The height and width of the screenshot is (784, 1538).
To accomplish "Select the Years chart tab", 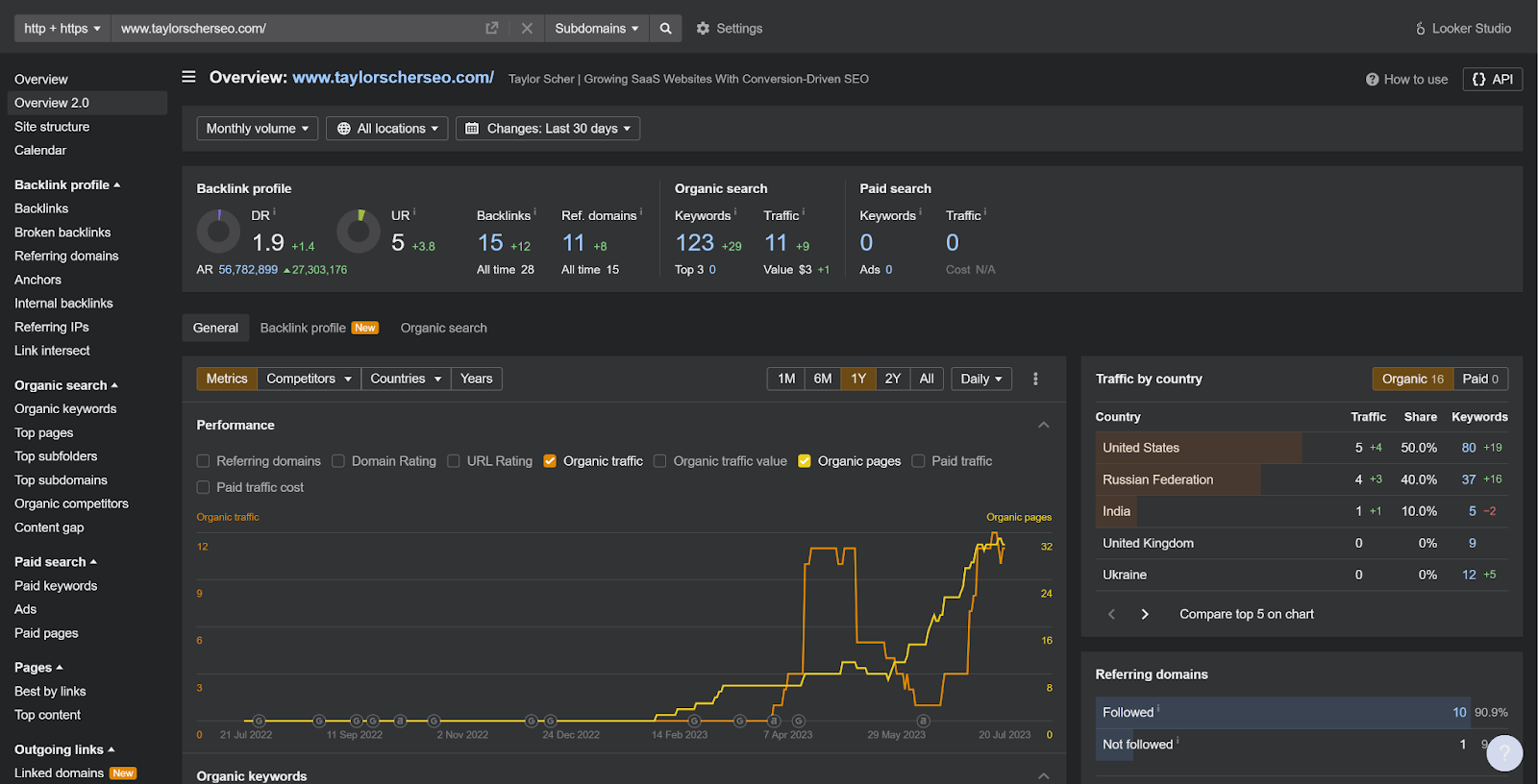I will click(476, 379).
